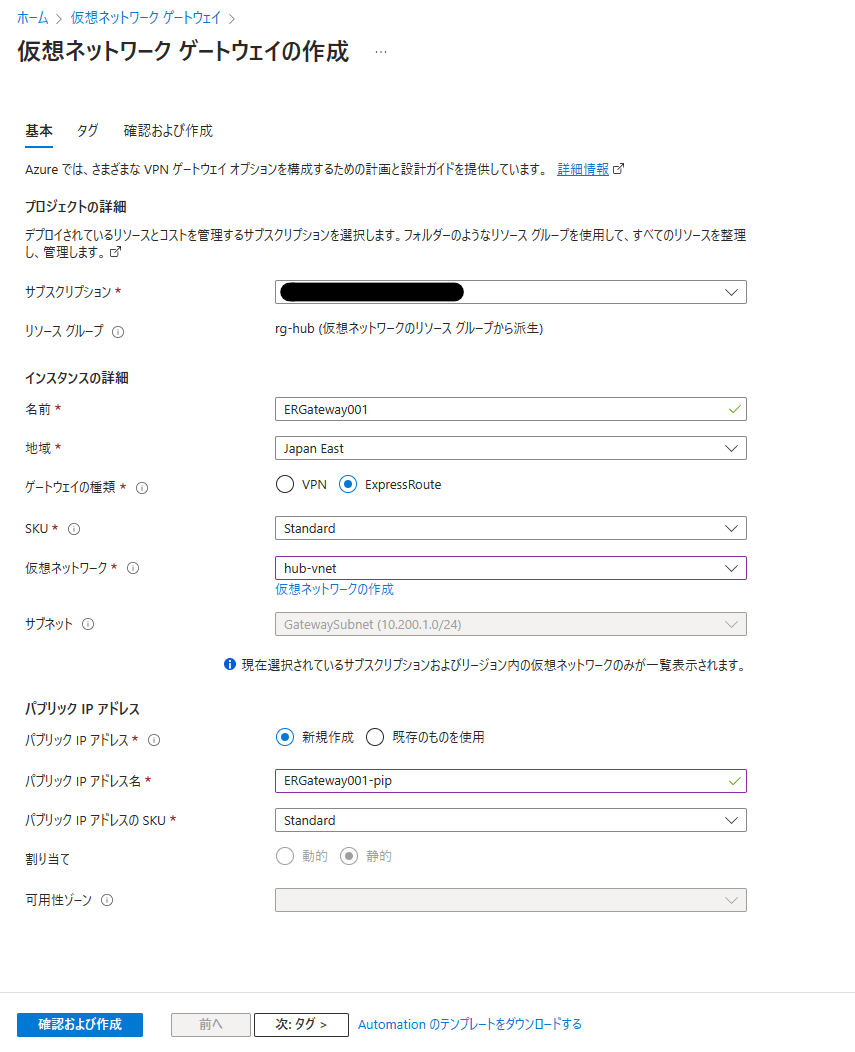
Task: Click 仮想ネットワークの作成 link
Action: pos(334,589)
